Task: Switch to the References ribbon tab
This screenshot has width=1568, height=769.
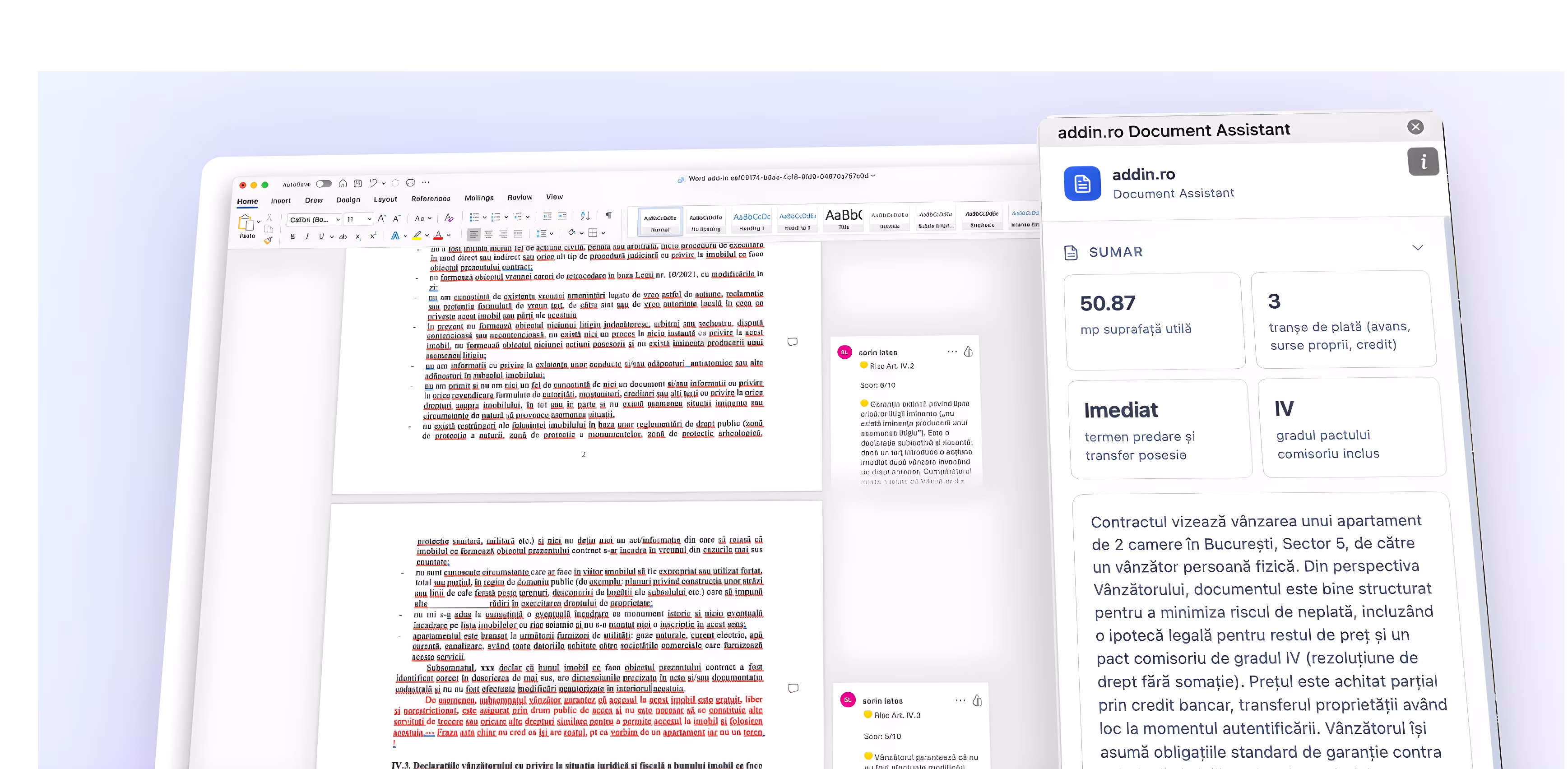Action: click(x=430, y=198)
